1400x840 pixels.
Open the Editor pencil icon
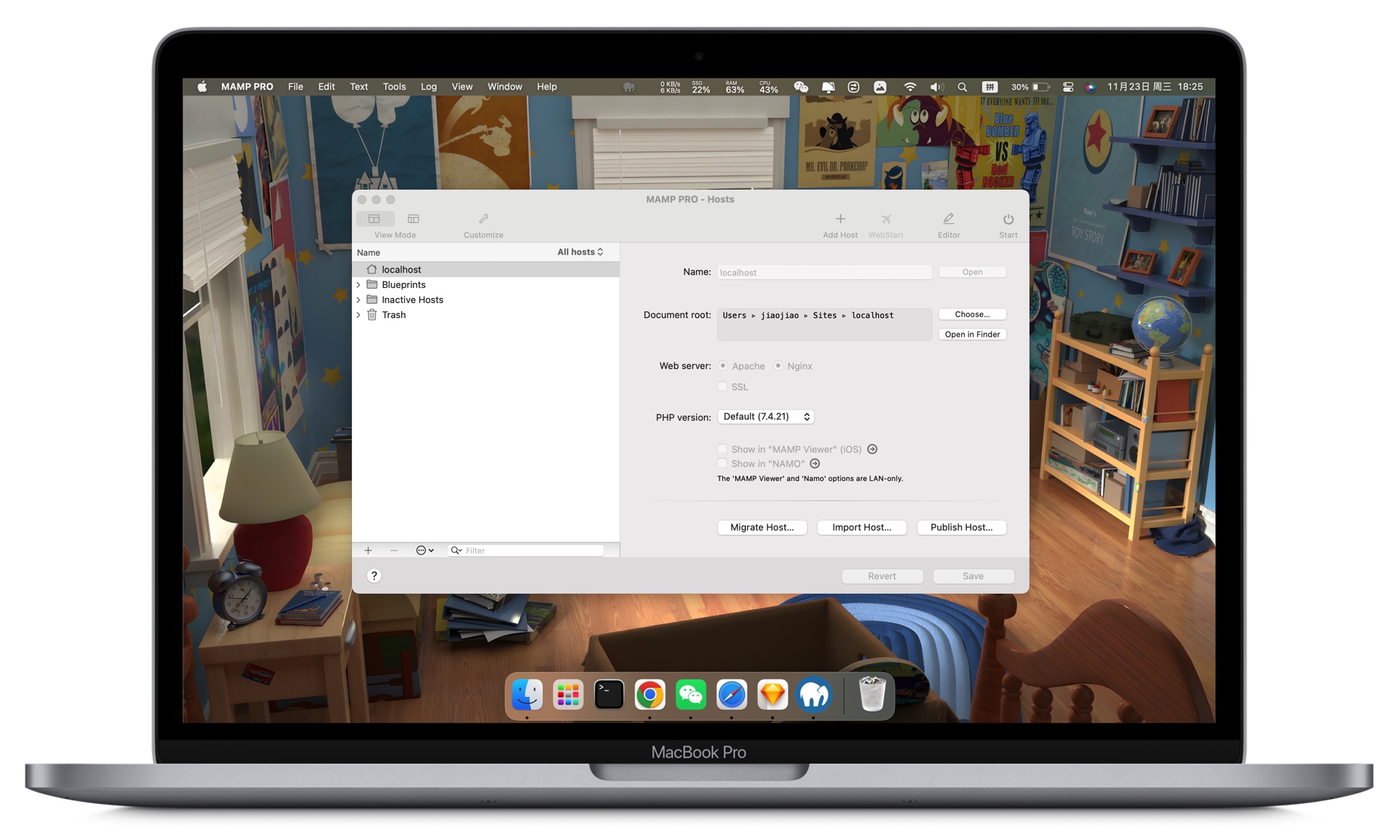pyautogui.click(x=948, y=219)
